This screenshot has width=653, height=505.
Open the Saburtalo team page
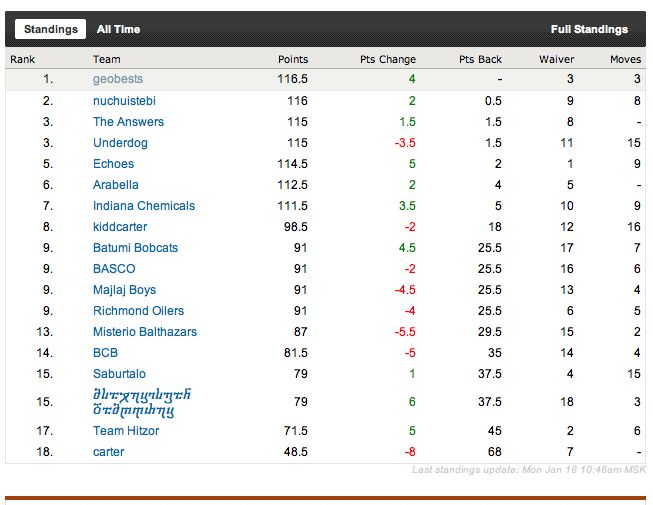[119, 374]
